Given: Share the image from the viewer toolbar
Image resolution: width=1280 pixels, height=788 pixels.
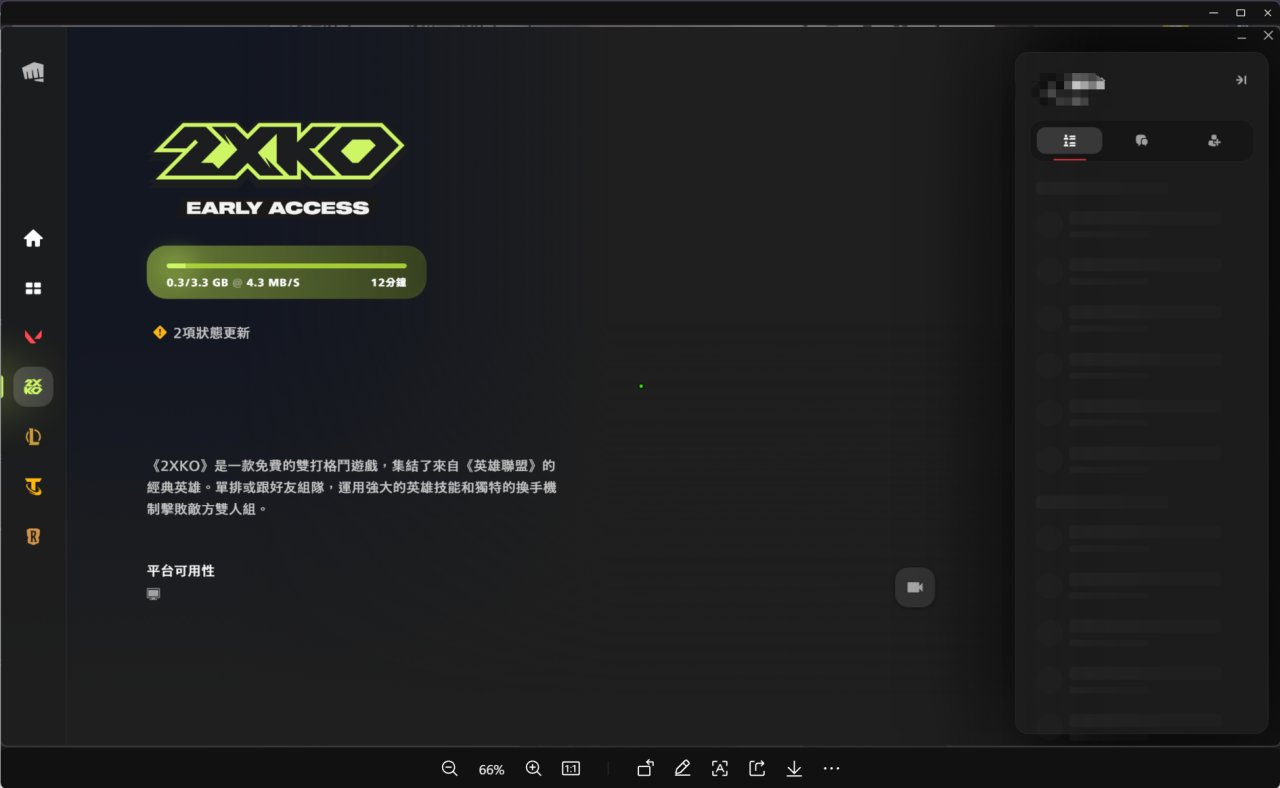Looking at the screenshot, I should tap(757, 768).
